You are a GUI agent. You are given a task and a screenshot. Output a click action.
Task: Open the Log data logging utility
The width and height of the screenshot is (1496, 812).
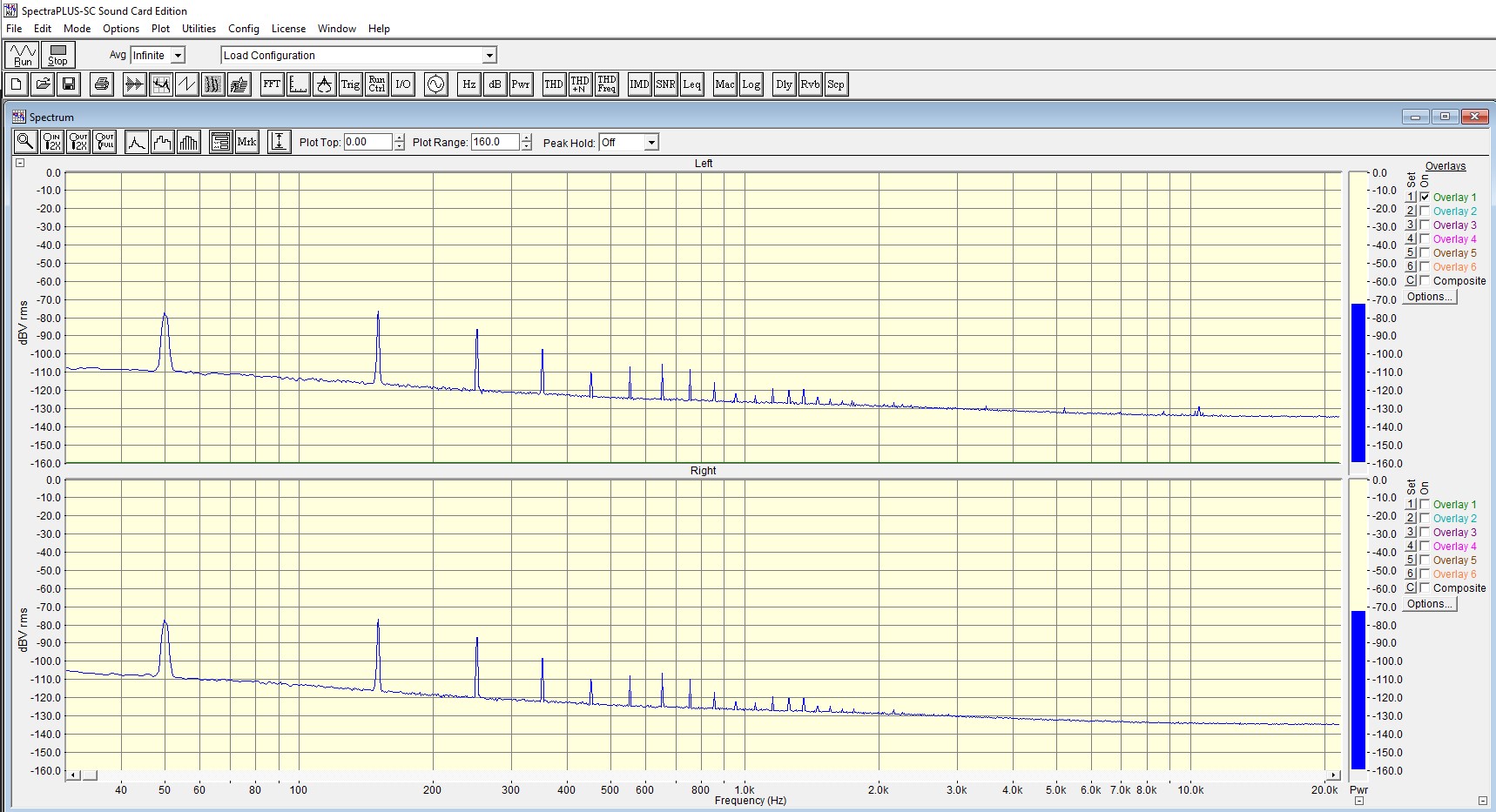click(x=751, y=84)
